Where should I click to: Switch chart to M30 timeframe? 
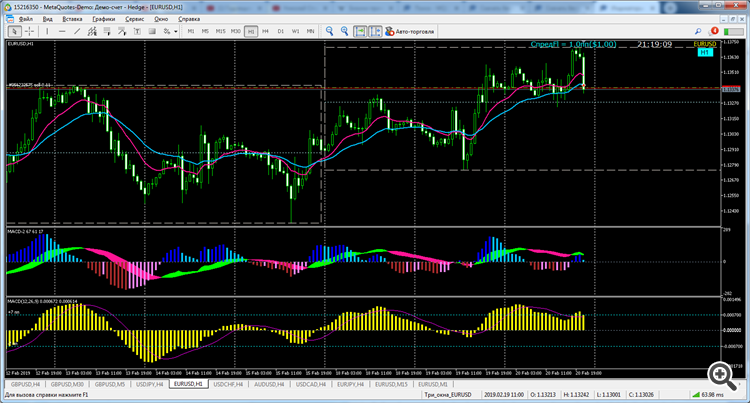[x=236, y=32]
